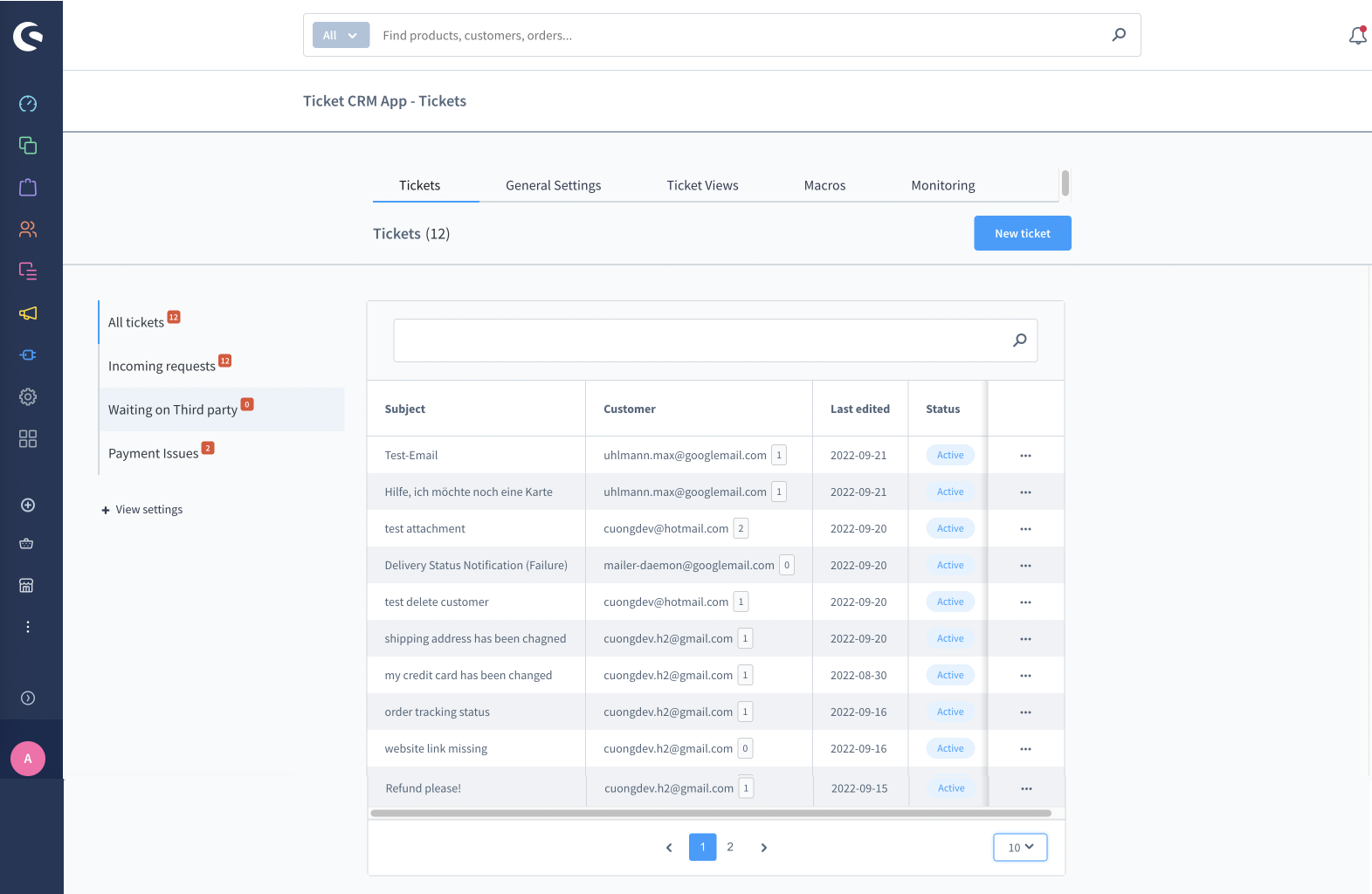Select the All tickets view

[x=222, y=322]
